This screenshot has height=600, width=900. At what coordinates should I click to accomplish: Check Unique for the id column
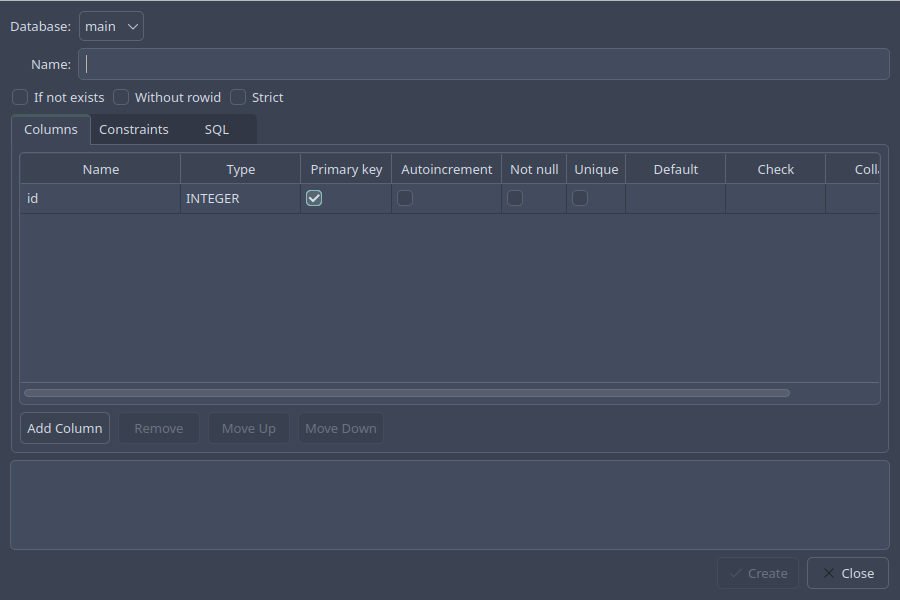[580, 198]
